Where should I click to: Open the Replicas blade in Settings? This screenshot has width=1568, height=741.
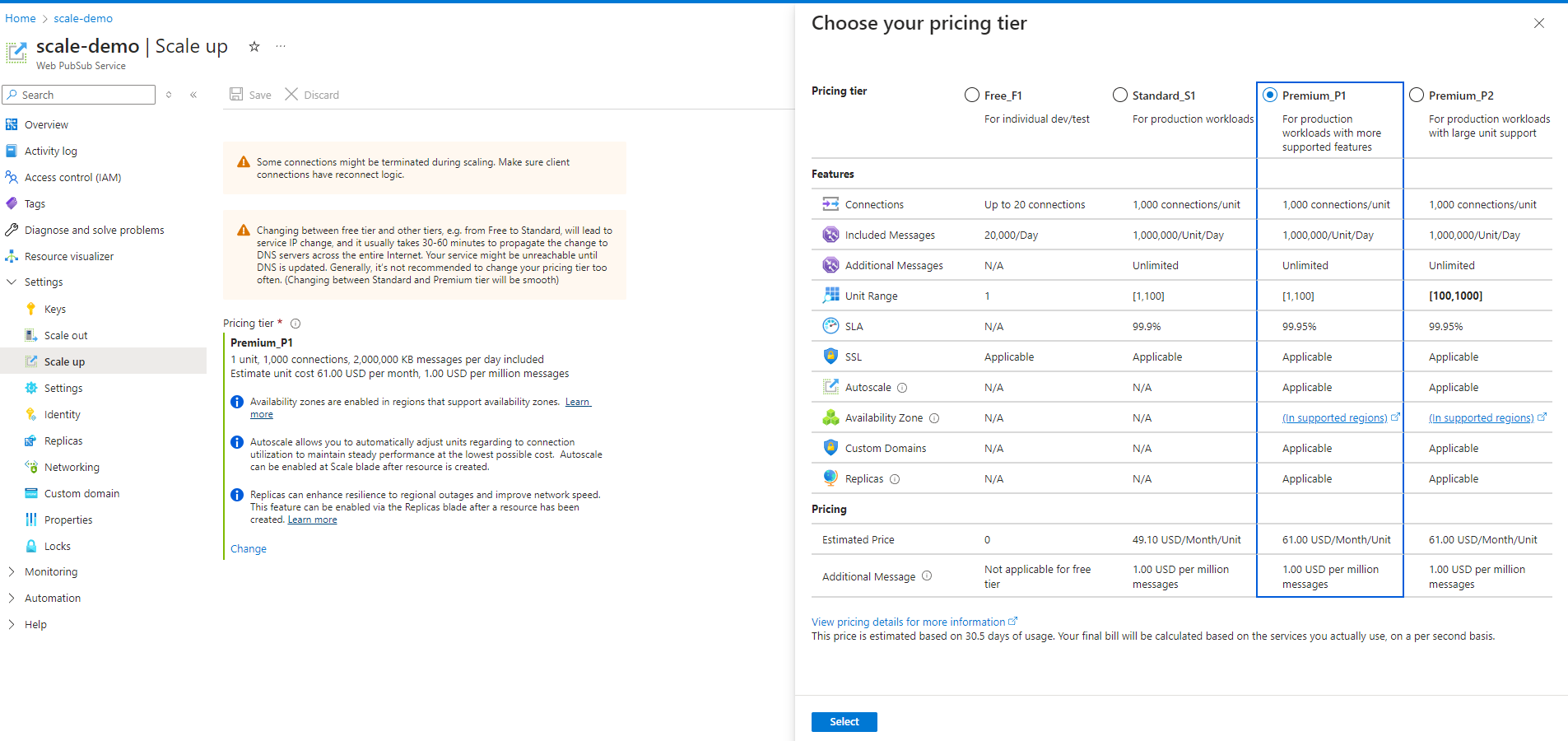coord(64,440)
